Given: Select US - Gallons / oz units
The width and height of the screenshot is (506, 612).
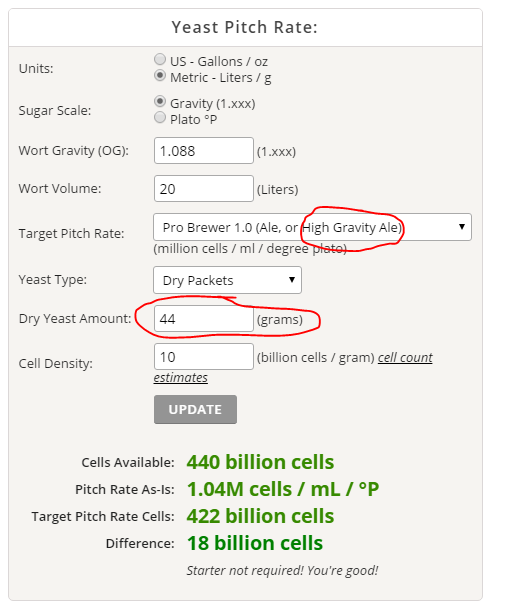Looking at the screenshot, I should point(160,60).
